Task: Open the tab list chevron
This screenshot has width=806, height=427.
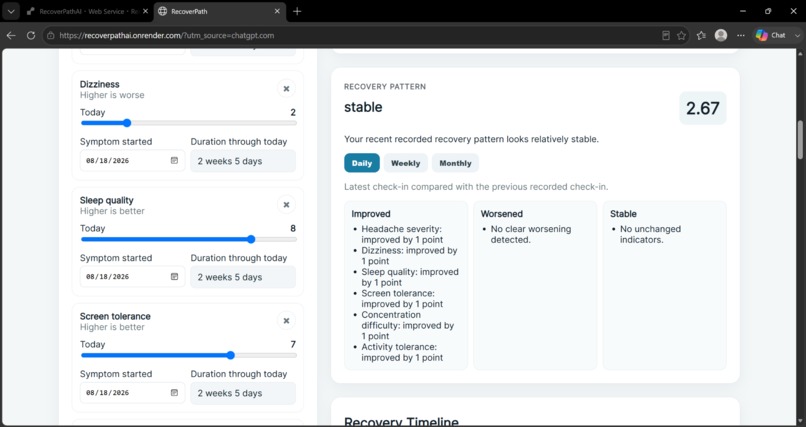Action: tap(10, 11)
